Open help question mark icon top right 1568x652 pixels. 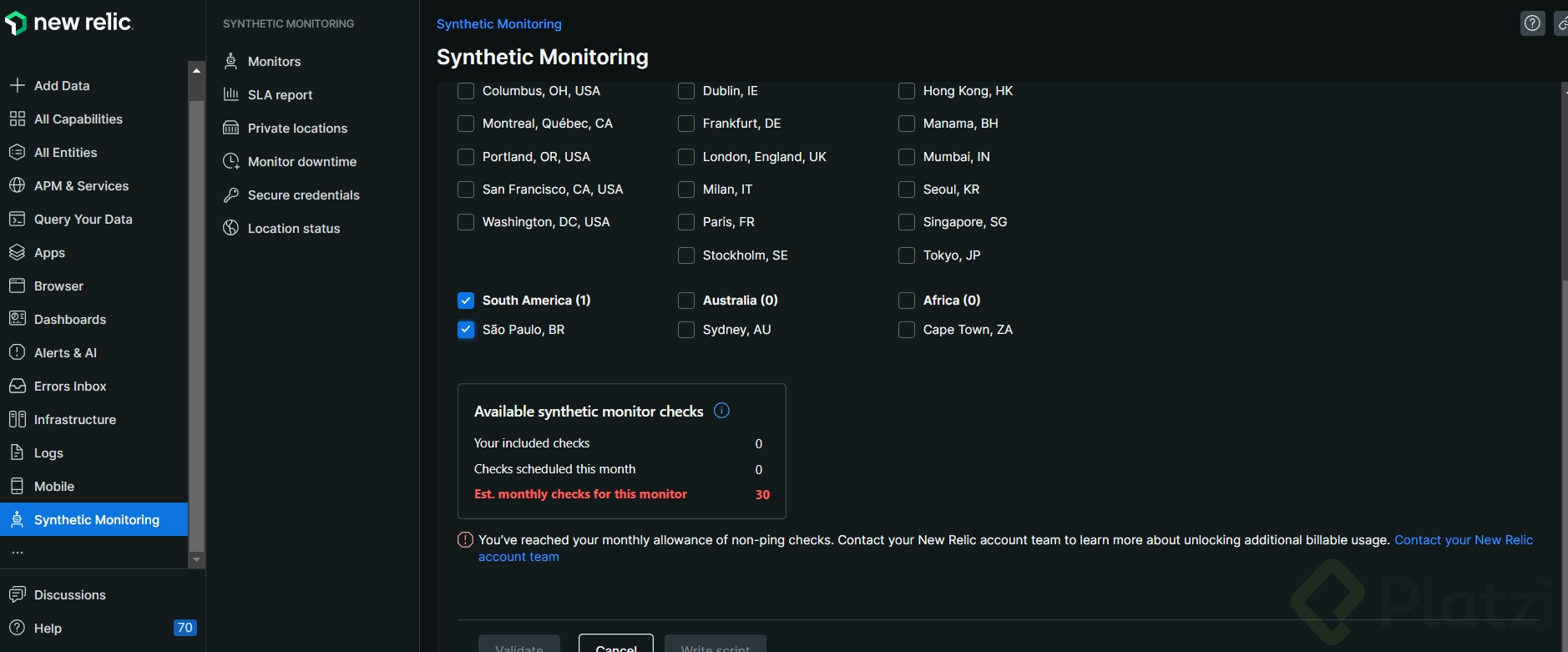click(1532, 23)
